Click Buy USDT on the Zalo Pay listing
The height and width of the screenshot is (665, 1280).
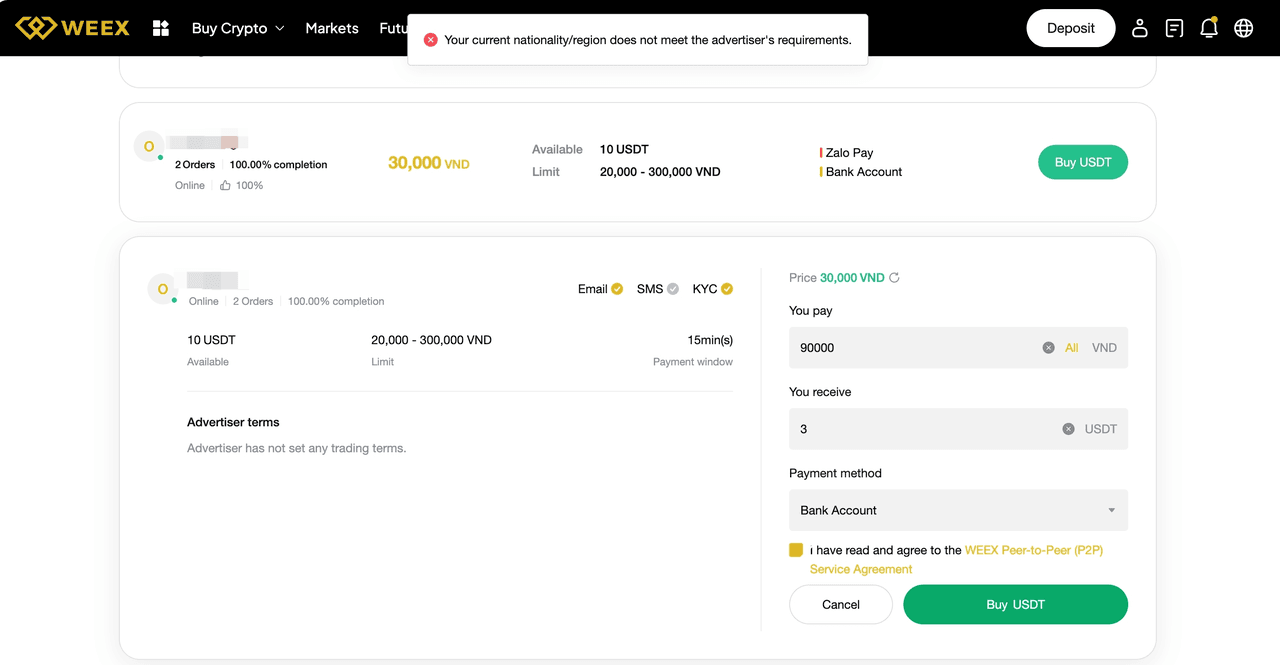click(x=1082, y=162)
